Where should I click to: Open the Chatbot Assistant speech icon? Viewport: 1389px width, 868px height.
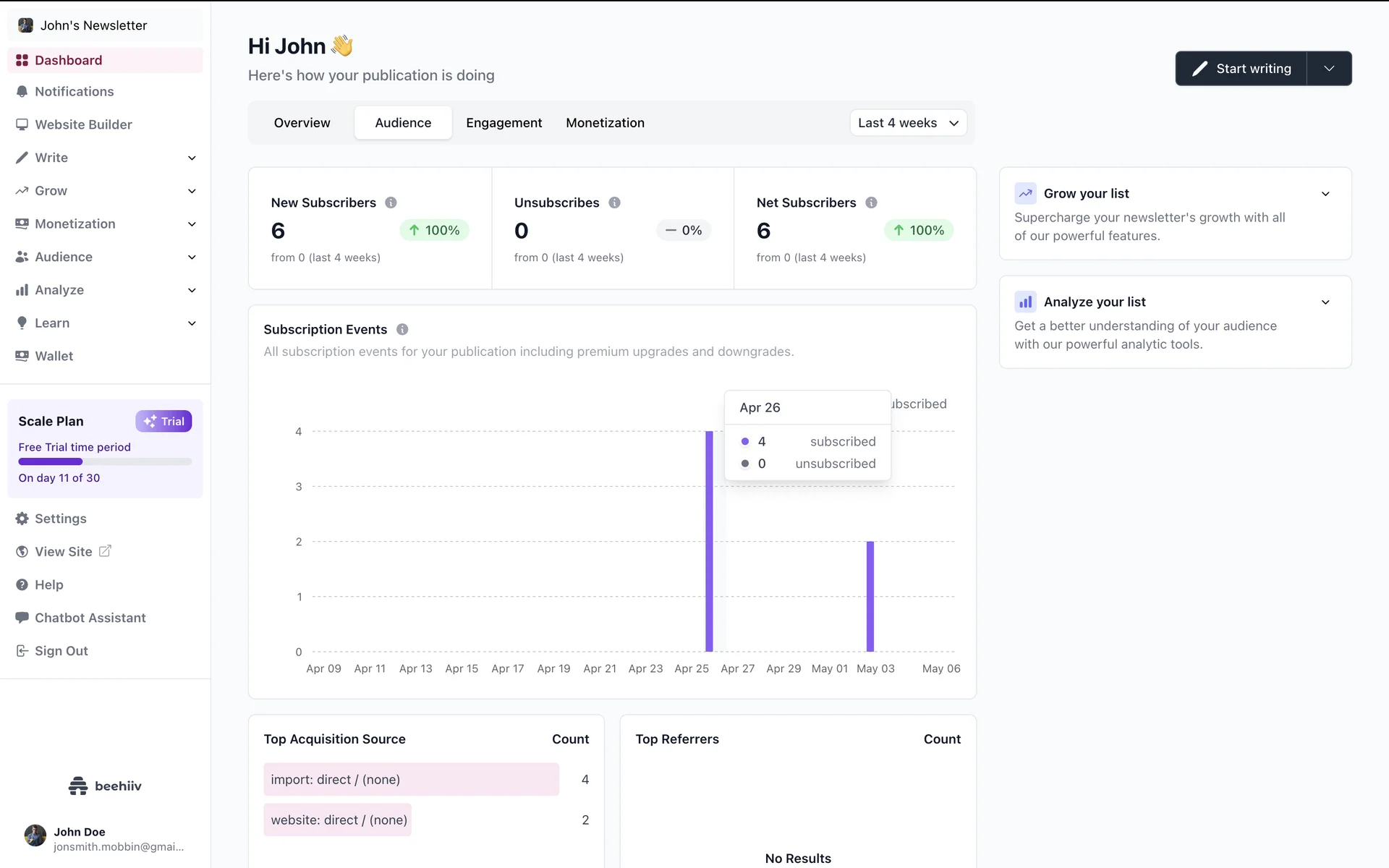(x=22, y=618)
